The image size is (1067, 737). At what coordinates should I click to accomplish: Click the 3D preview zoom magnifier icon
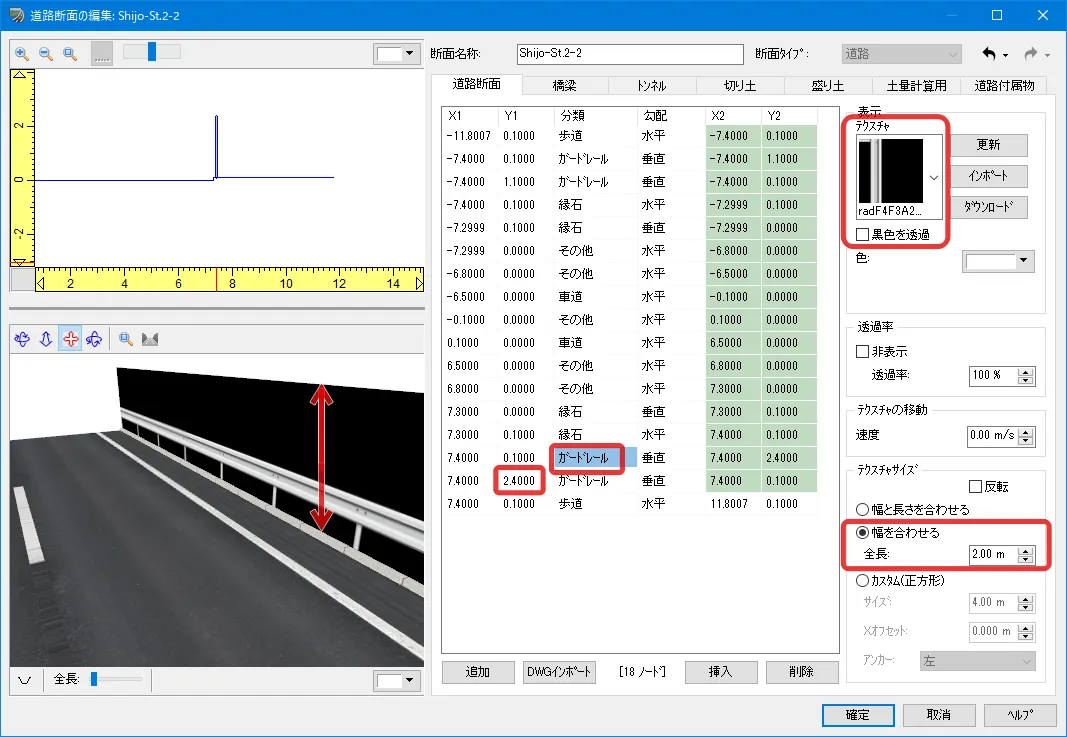pos(126,340)
